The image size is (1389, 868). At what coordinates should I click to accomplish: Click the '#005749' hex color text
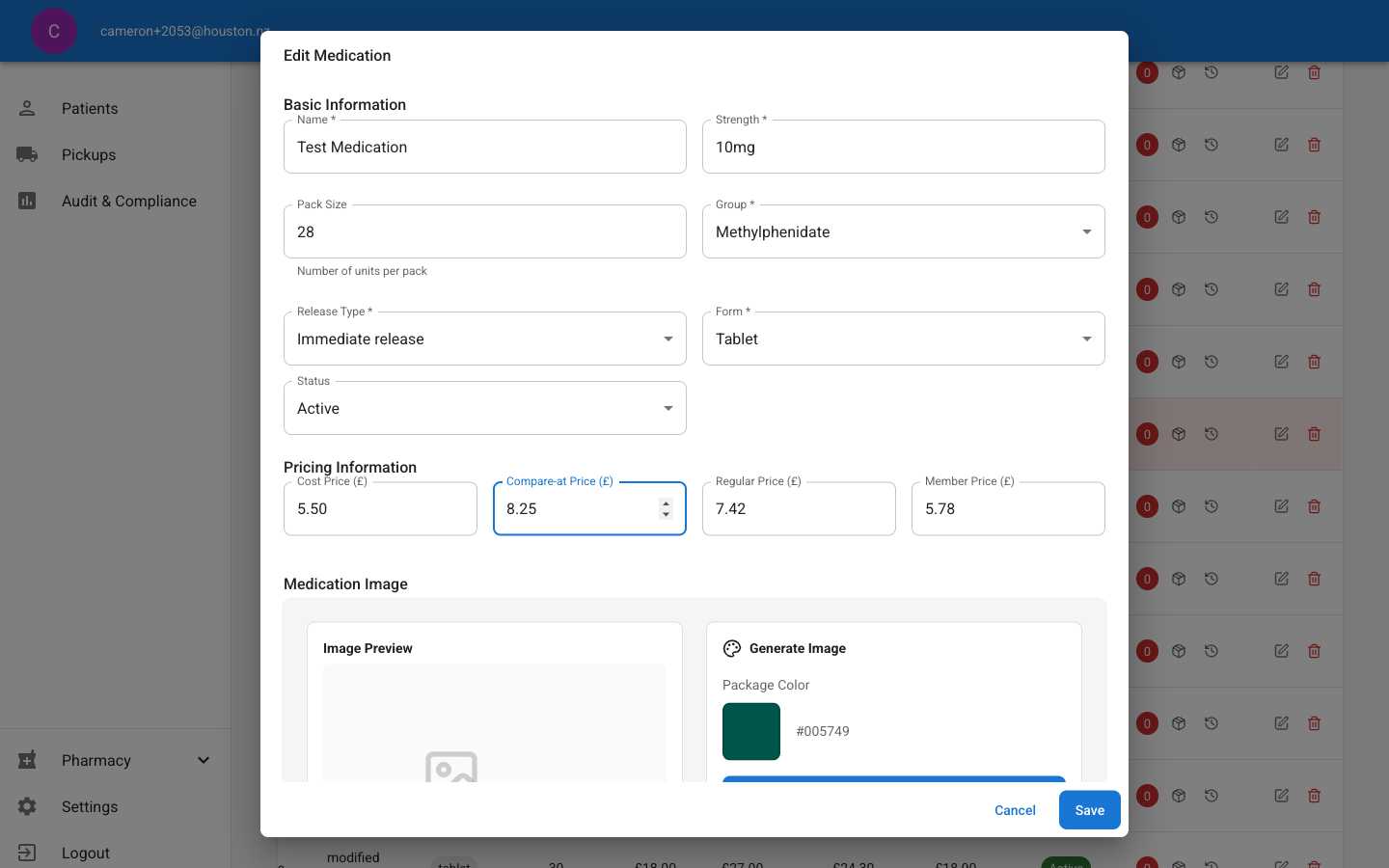823,731
